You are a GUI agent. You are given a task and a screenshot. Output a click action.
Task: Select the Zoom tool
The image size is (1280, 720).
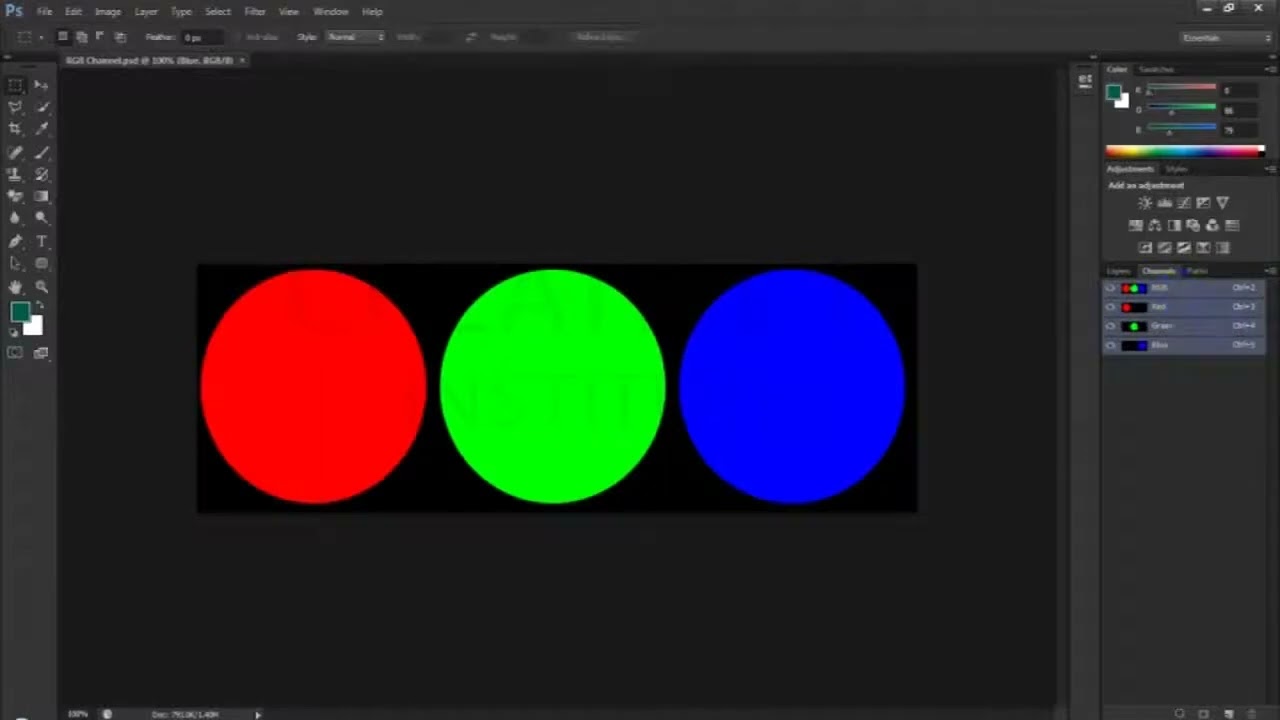pyautogui.click(x=41, y=287)
